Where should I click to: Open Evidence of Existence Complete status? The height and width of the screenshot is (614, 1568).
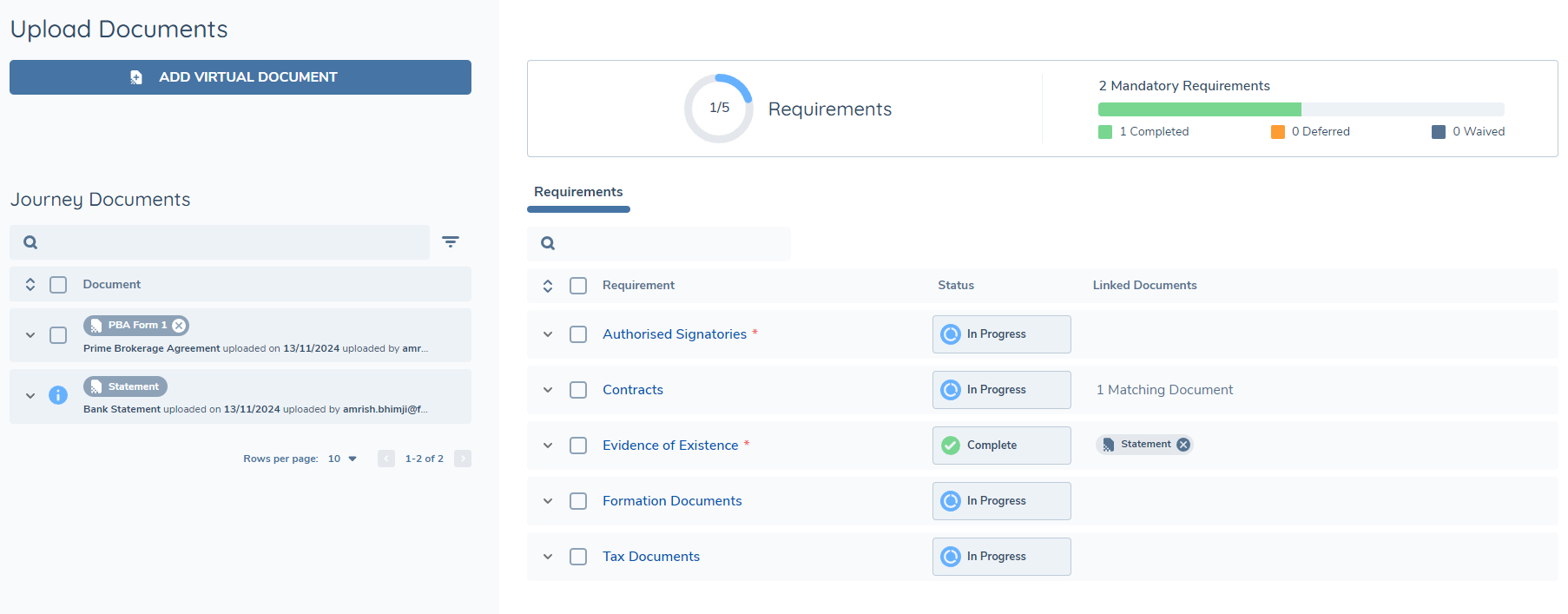[x=1002, y=446]
